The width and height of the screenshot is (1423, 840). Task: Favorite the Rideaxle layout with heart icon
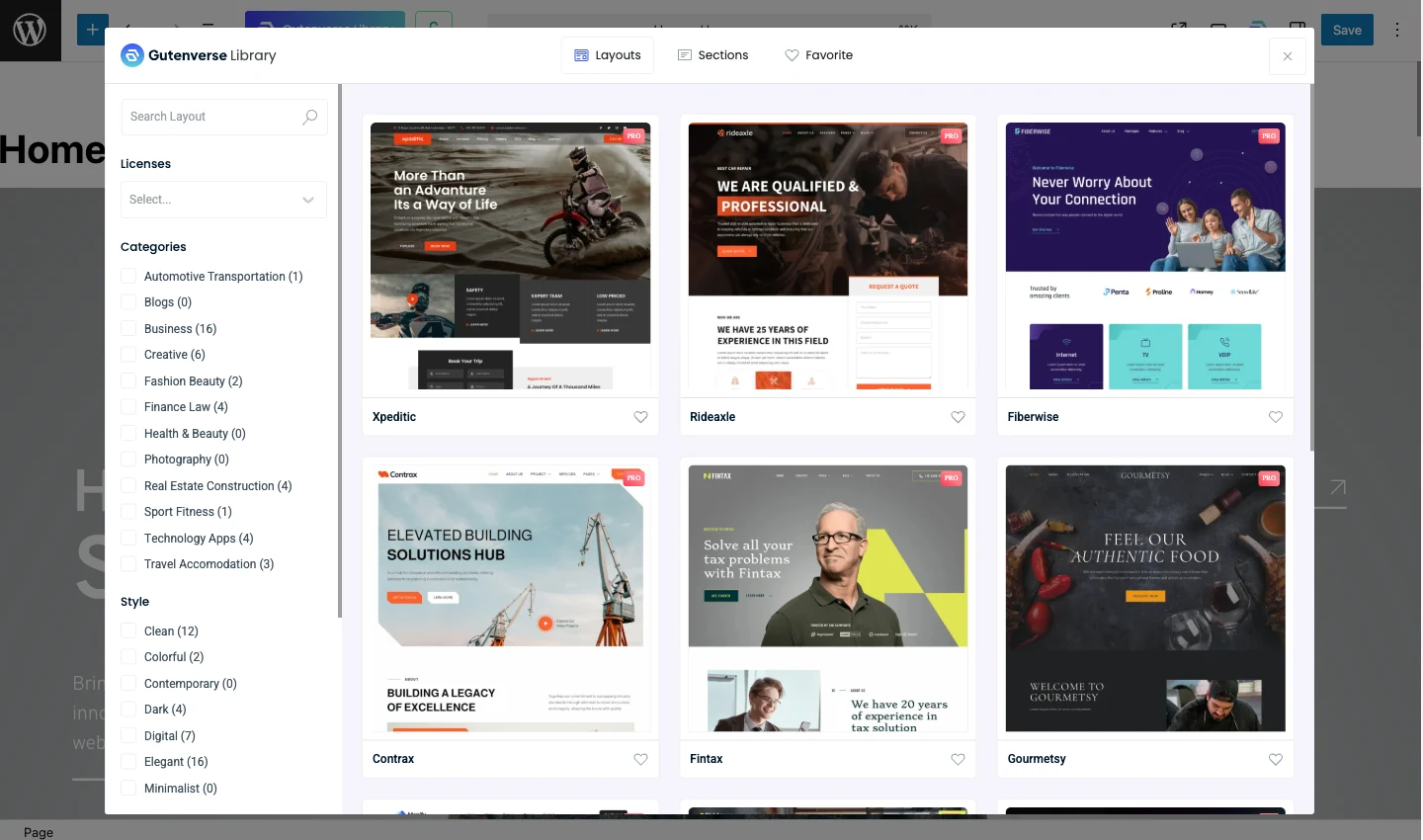point(958,417)
